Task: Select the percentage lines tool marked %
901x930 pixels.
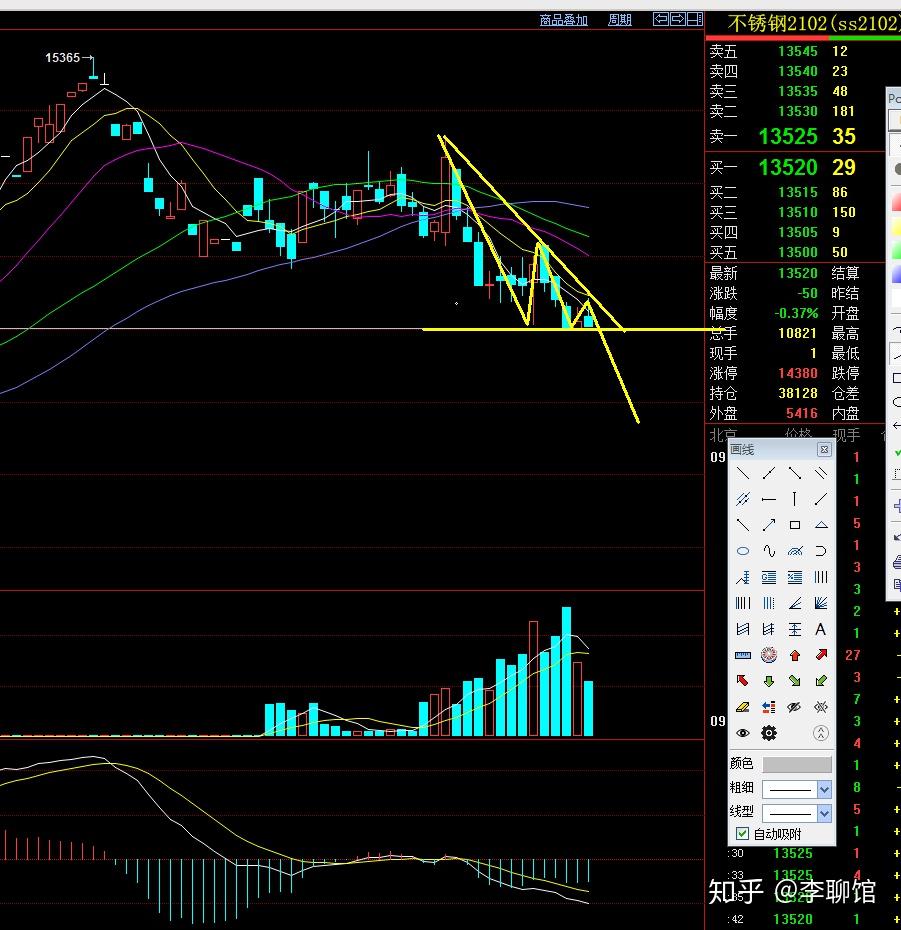Action: [795, 577]
